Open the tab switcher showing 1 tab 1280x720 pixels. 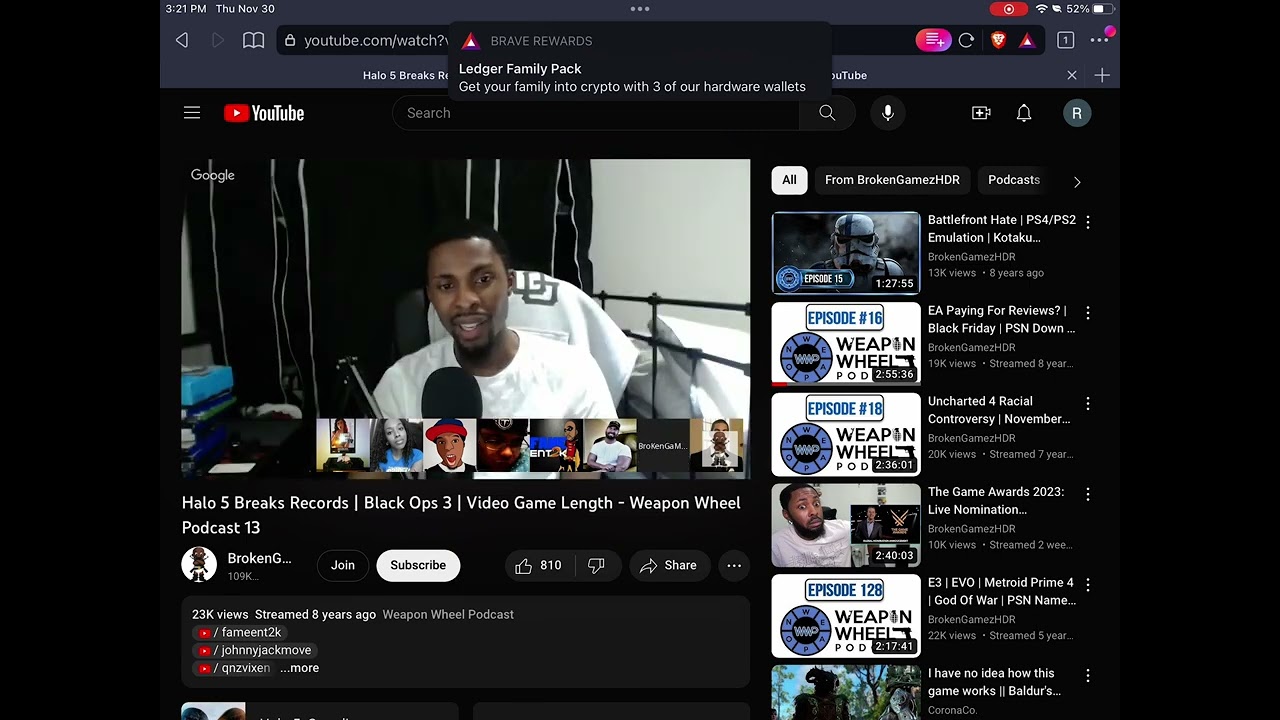pos(1065,40)
